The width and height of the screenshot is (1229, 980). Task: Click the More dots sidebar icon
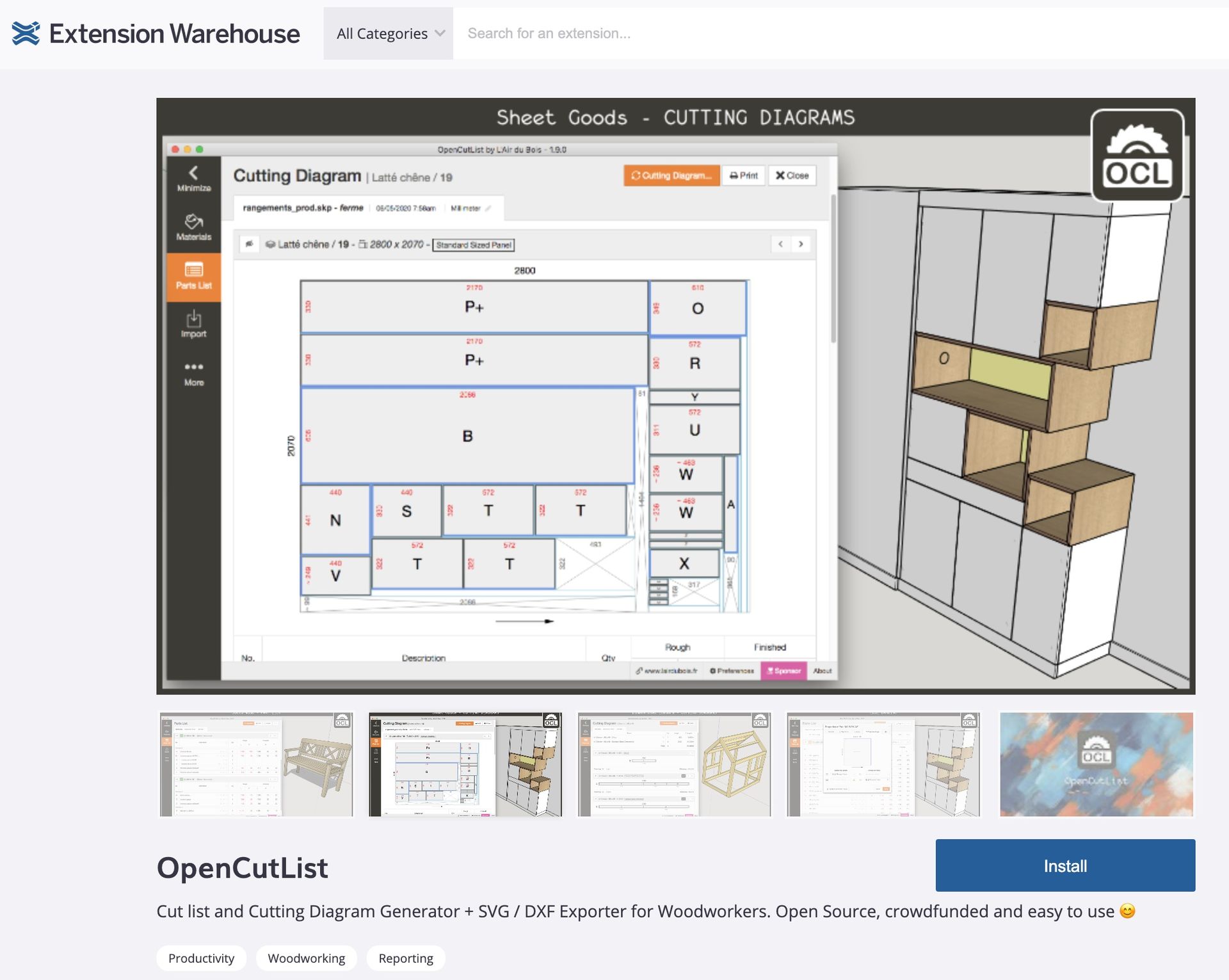point(194,373)
